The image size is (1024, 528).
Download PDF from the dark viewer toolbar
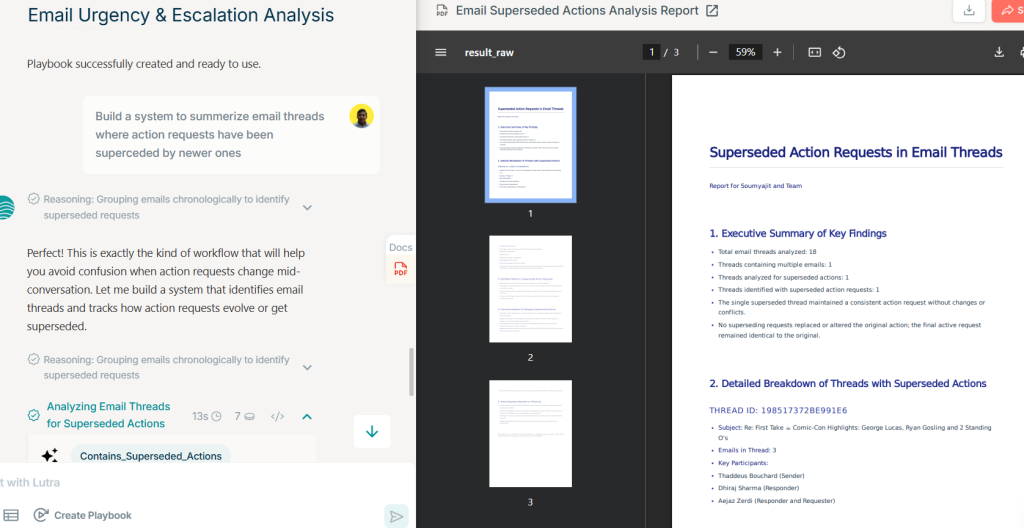(x=998, y=52)
